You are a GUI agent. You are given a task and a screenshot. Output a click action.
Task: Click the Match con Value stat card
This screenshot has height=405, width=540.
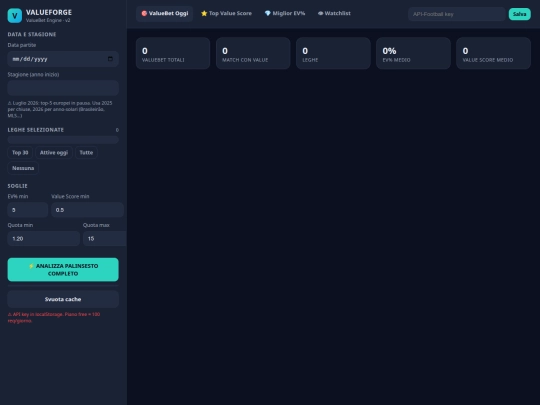[x=253, y=53]
